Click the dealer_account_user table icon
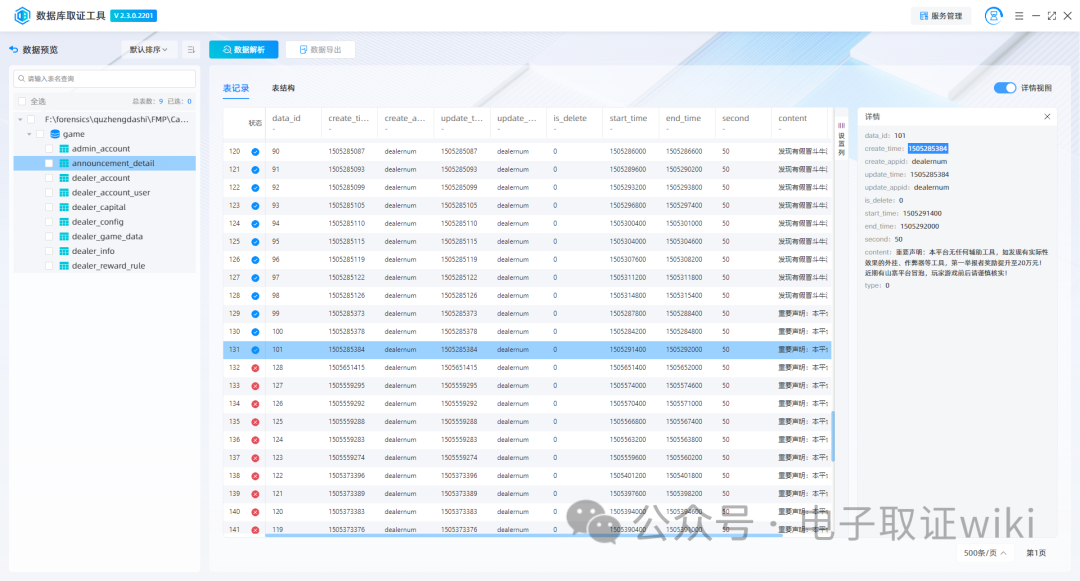 64,193
